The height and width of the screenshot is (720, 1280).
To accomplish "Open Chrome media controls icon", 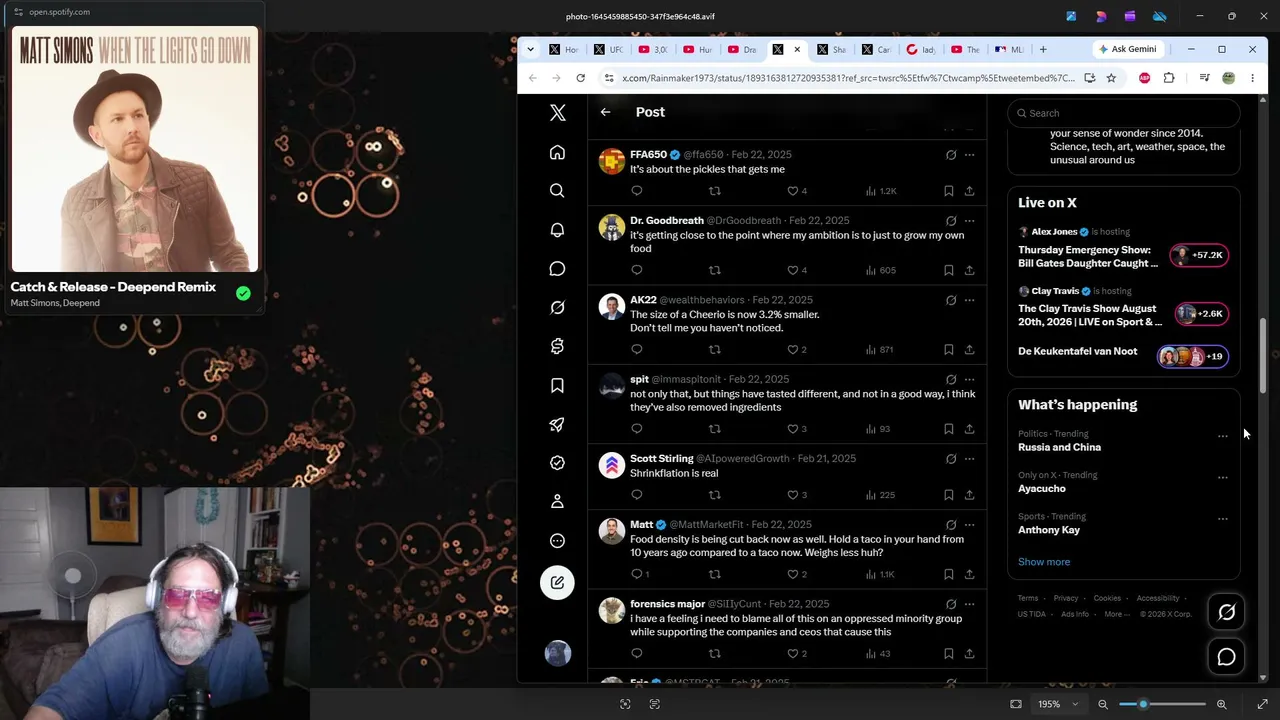I will coord(1204,78).
